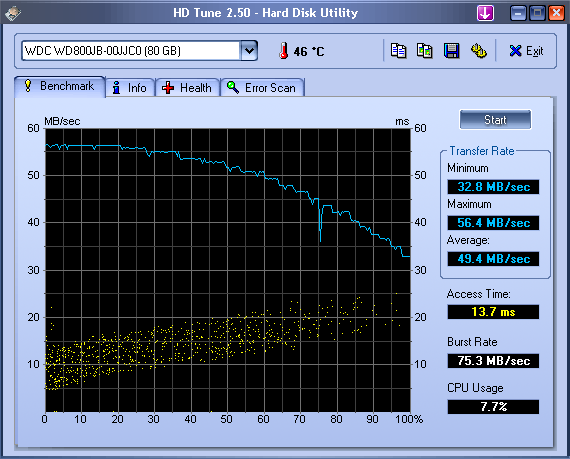Click the Access Time 13.7 ms field
The image size is (570, 459).
[493, 312]
